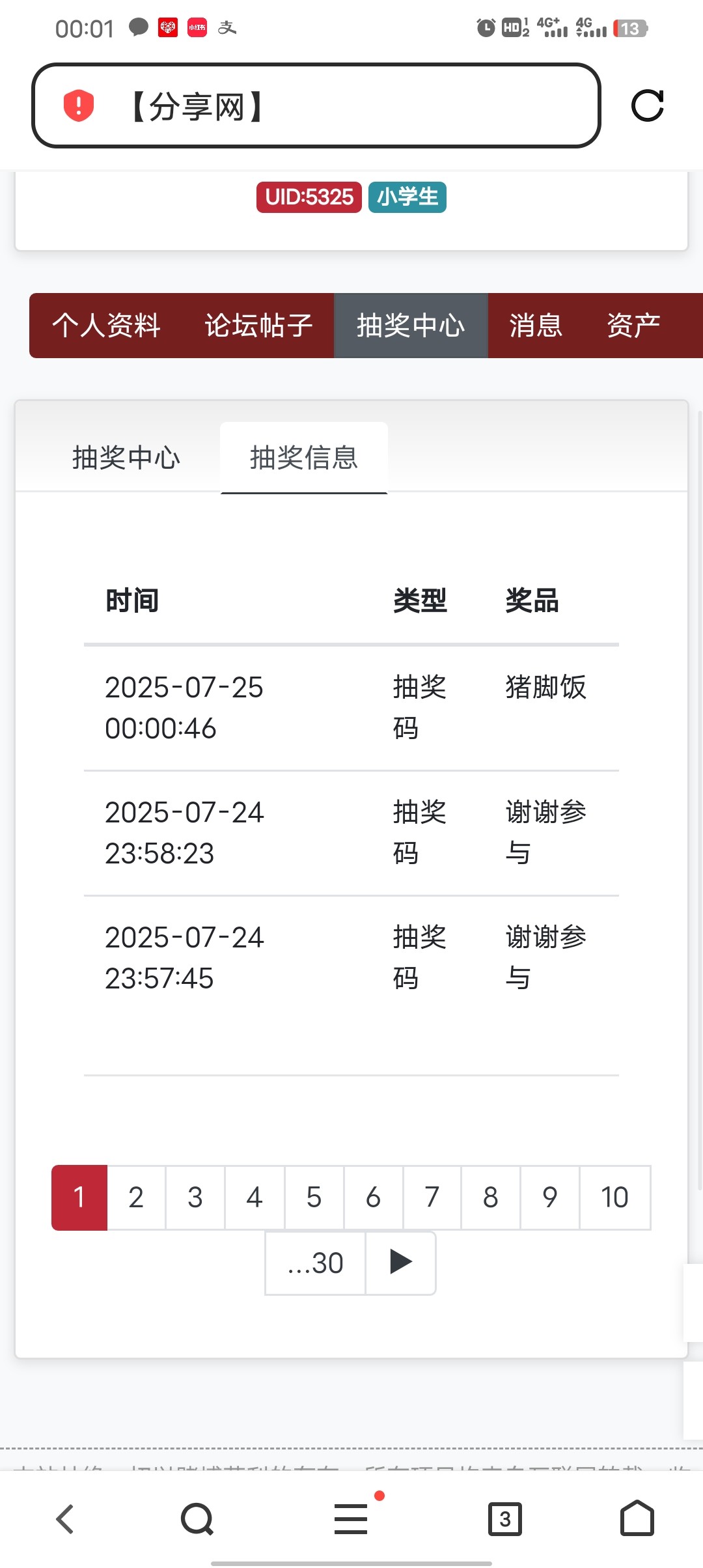
Task: Open the 个人资料 tab
Action: click(x=106, y=326)
